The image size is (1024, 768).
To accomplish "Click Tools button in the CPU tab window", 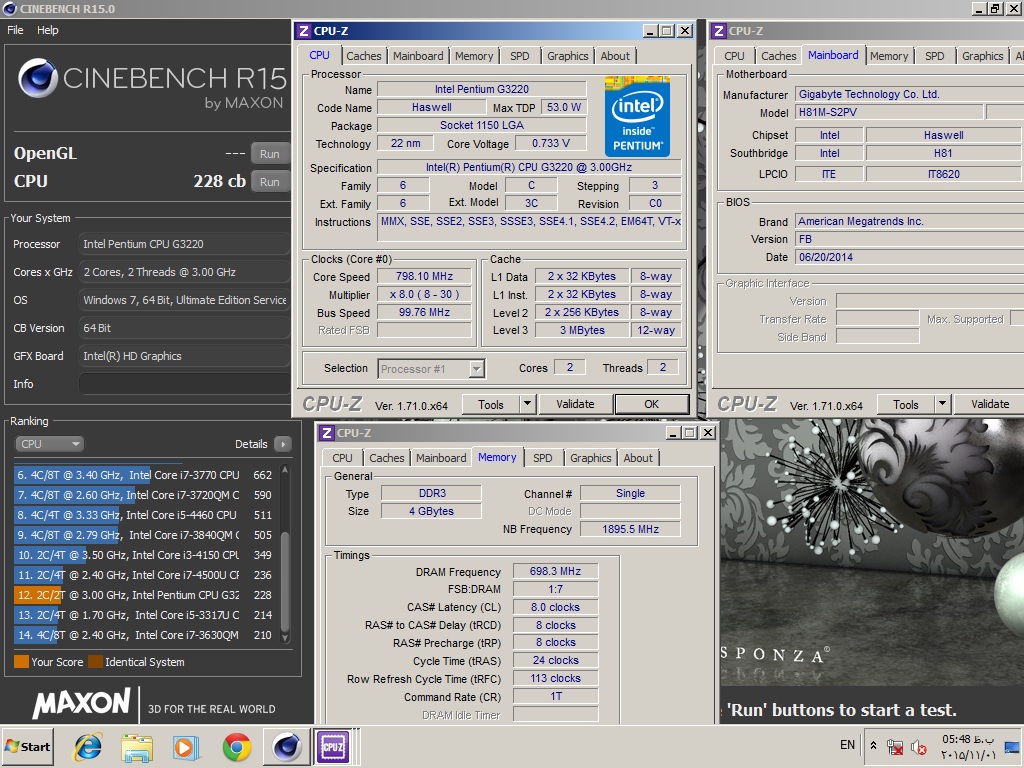I will pyautogui.click(x=490, y=405).
